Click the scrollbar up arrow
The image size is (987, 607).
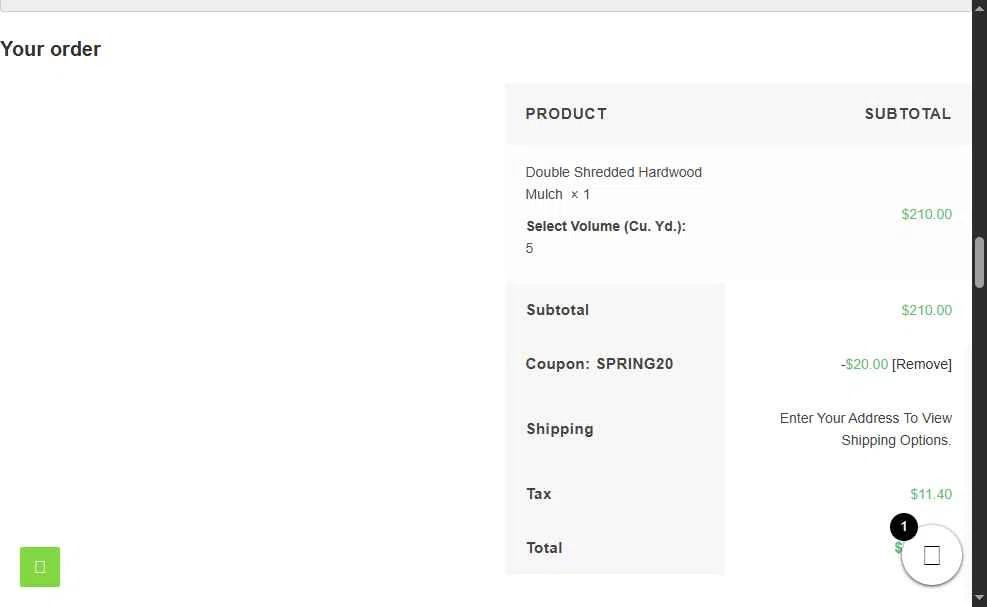pyautogui.click(x=979, y=7)
